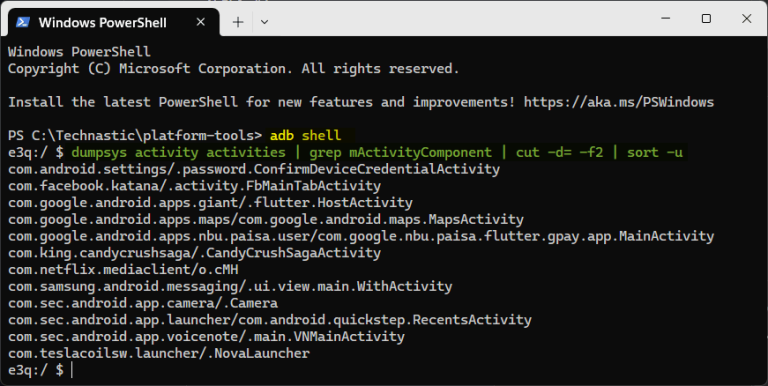Click the com.facebook.katana FbMainTabActivity line
The height and width of the screenshot is (386, 768).
click(194, 186)
